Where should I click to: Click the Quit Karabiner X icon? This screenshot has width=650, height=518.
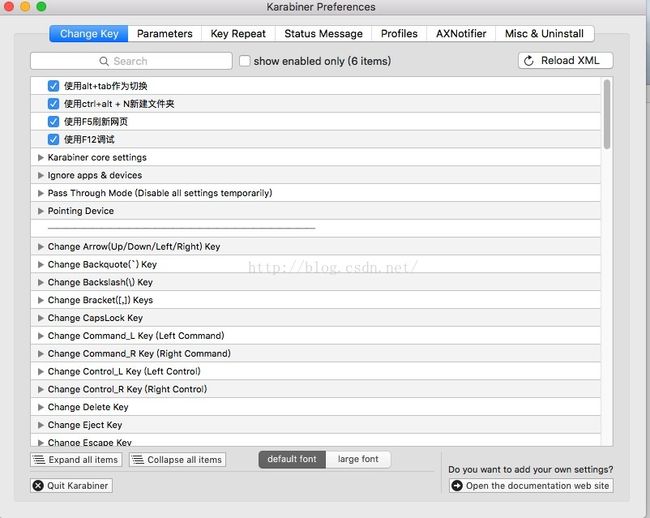(38, 486)
